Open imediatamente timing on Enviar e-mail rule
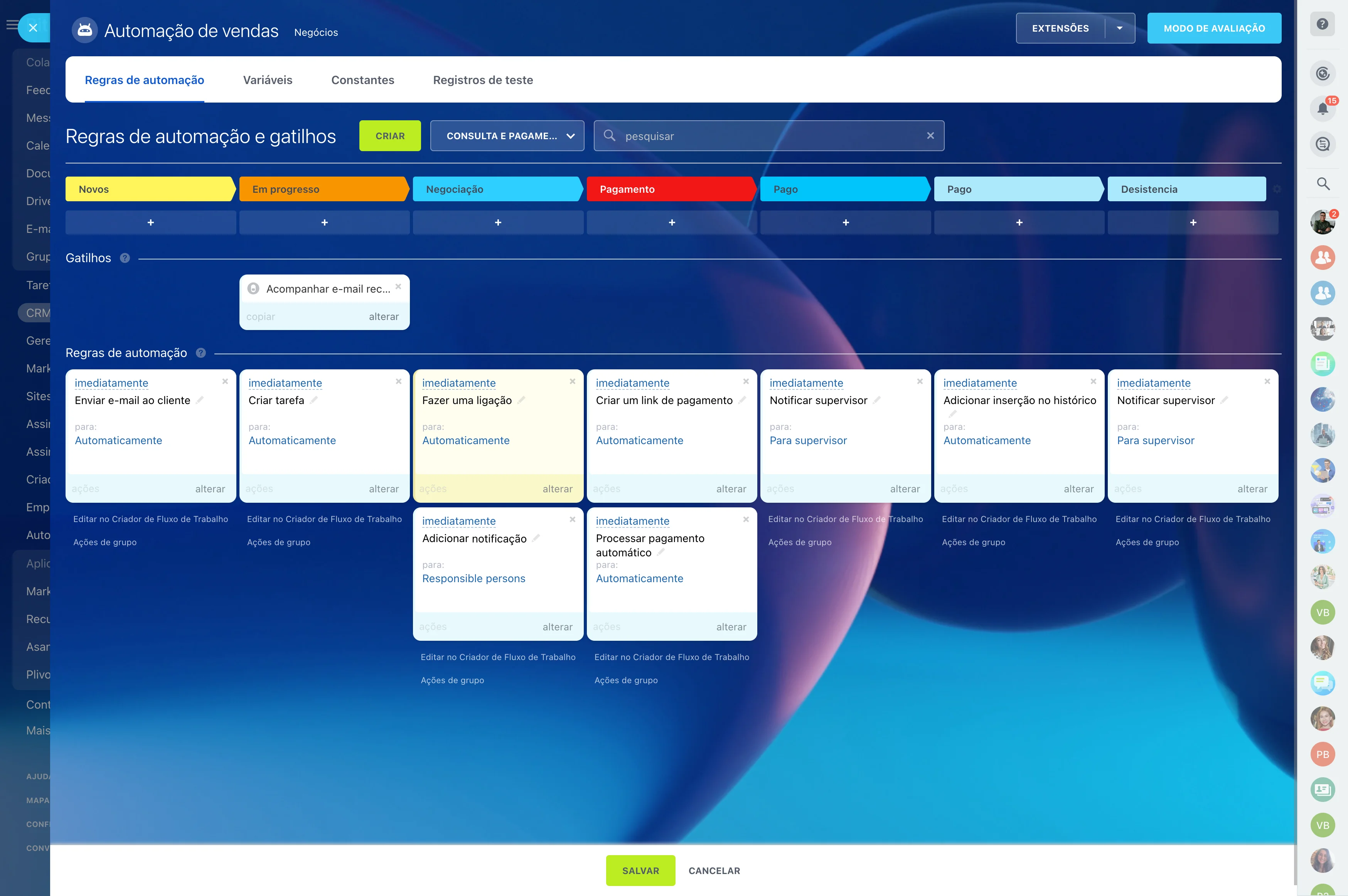Viewport: 1348px width, 896px height. 111,384
